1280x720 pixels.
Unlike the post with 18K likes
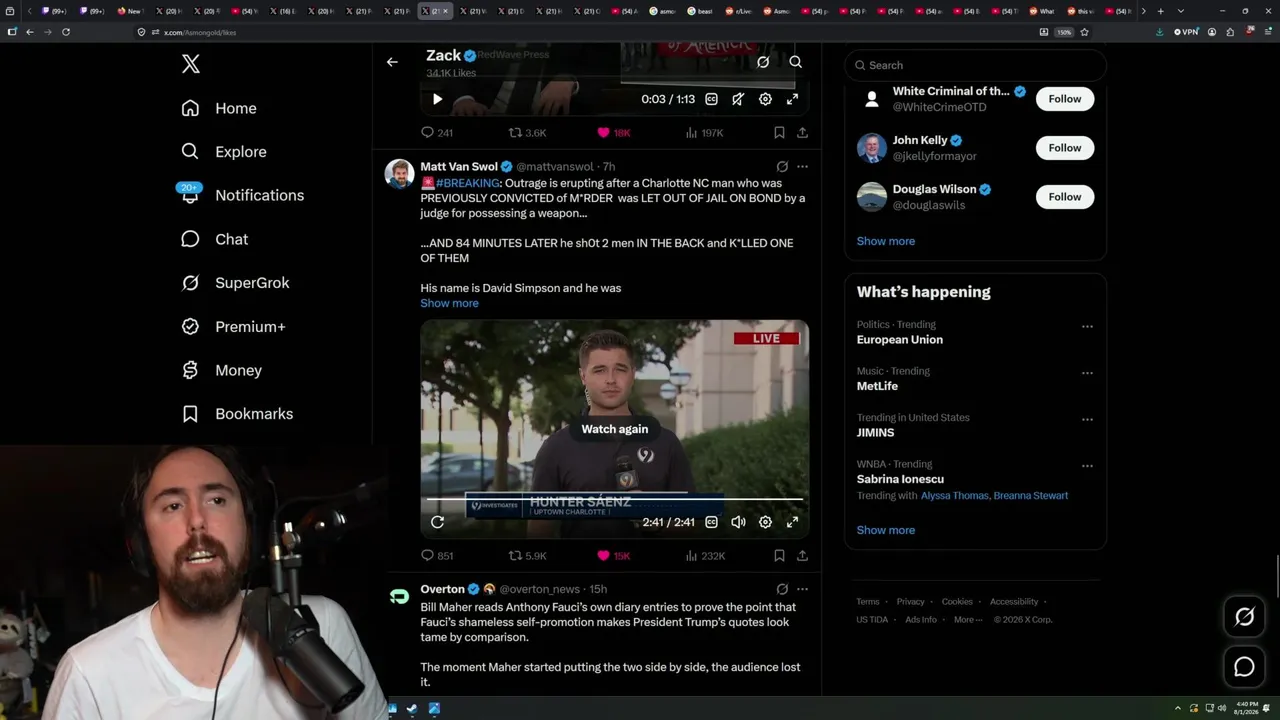[x=614, y=133]
